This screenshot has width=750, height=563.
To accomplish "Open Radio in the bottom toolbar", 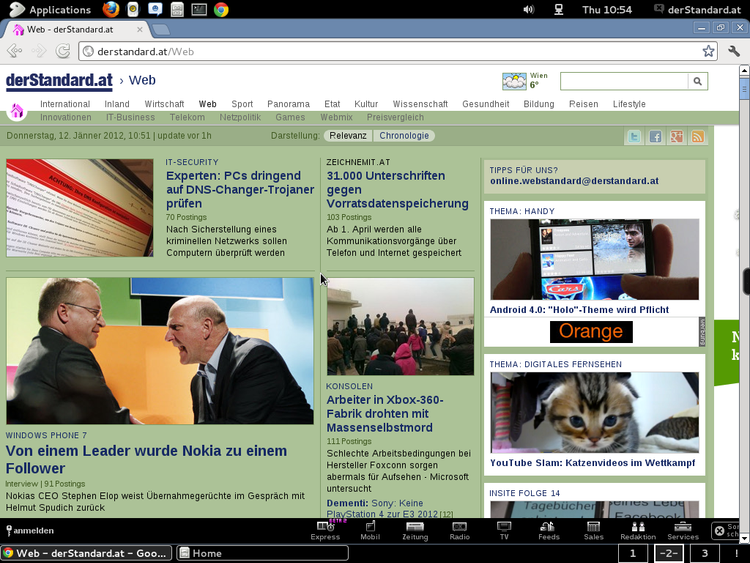I will (459, 530).
